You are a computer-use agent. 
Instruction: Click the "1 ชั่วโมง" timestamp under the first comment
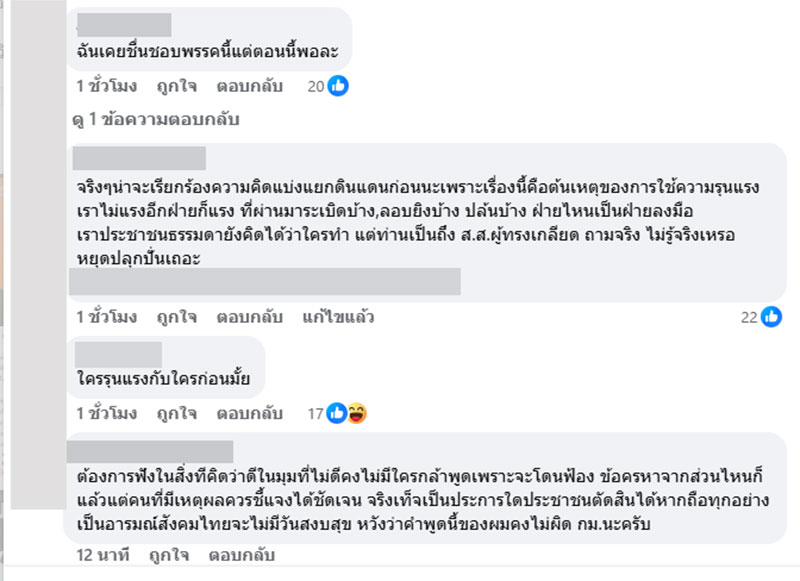(x=107, y=86)
